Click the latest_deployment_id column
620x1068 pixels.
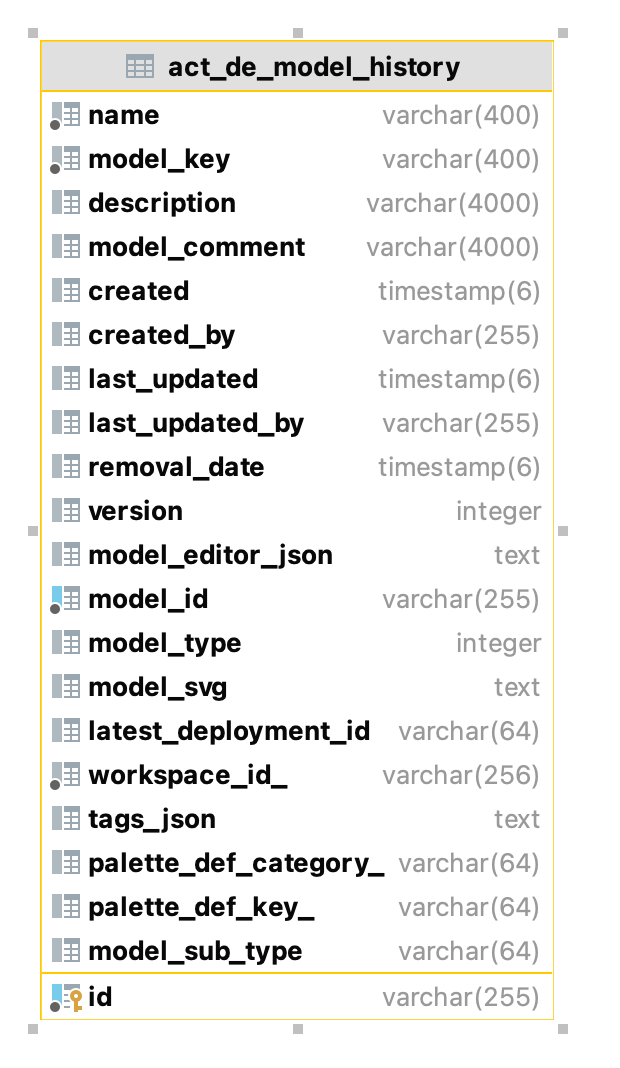[x=229, y=732]
